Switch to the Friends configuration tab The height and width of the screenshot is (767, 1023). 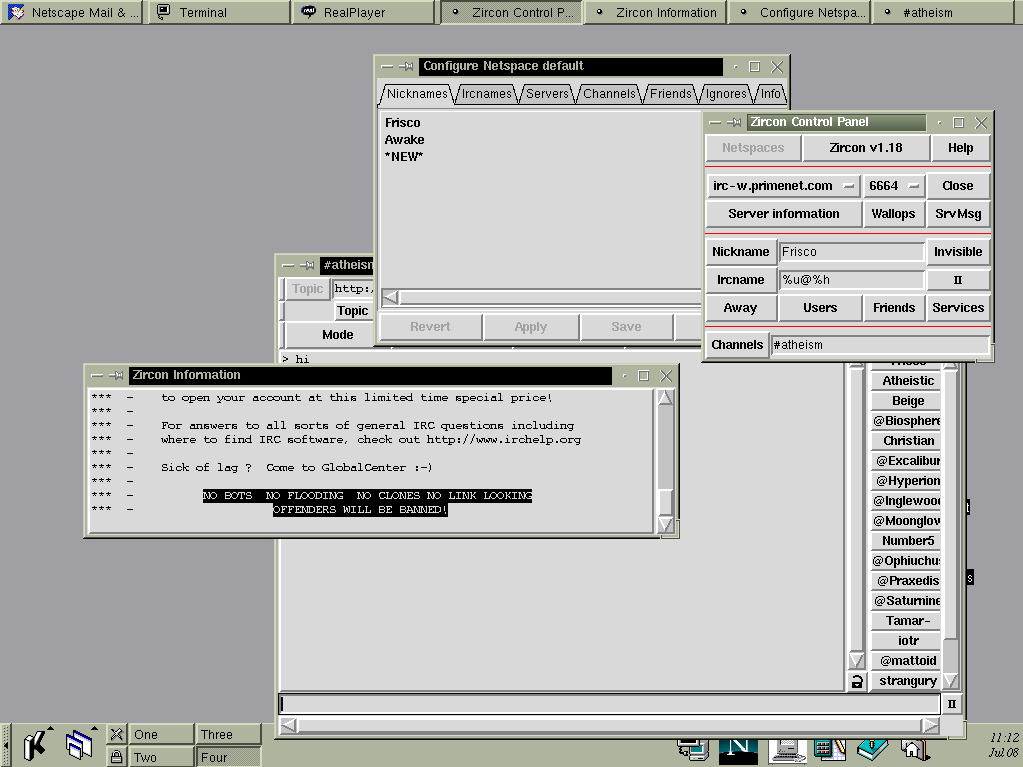(x=670, y=94)
